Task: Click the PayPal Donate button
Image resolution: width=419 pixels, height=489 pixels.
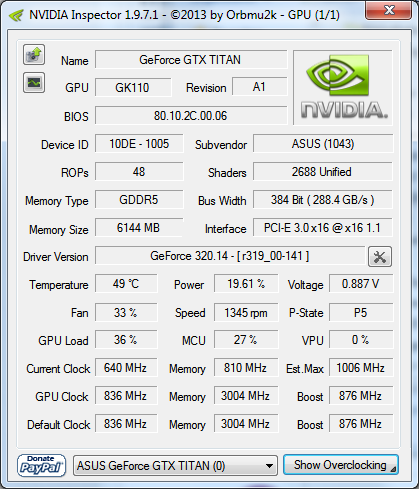Action: [x=41, y=465]
